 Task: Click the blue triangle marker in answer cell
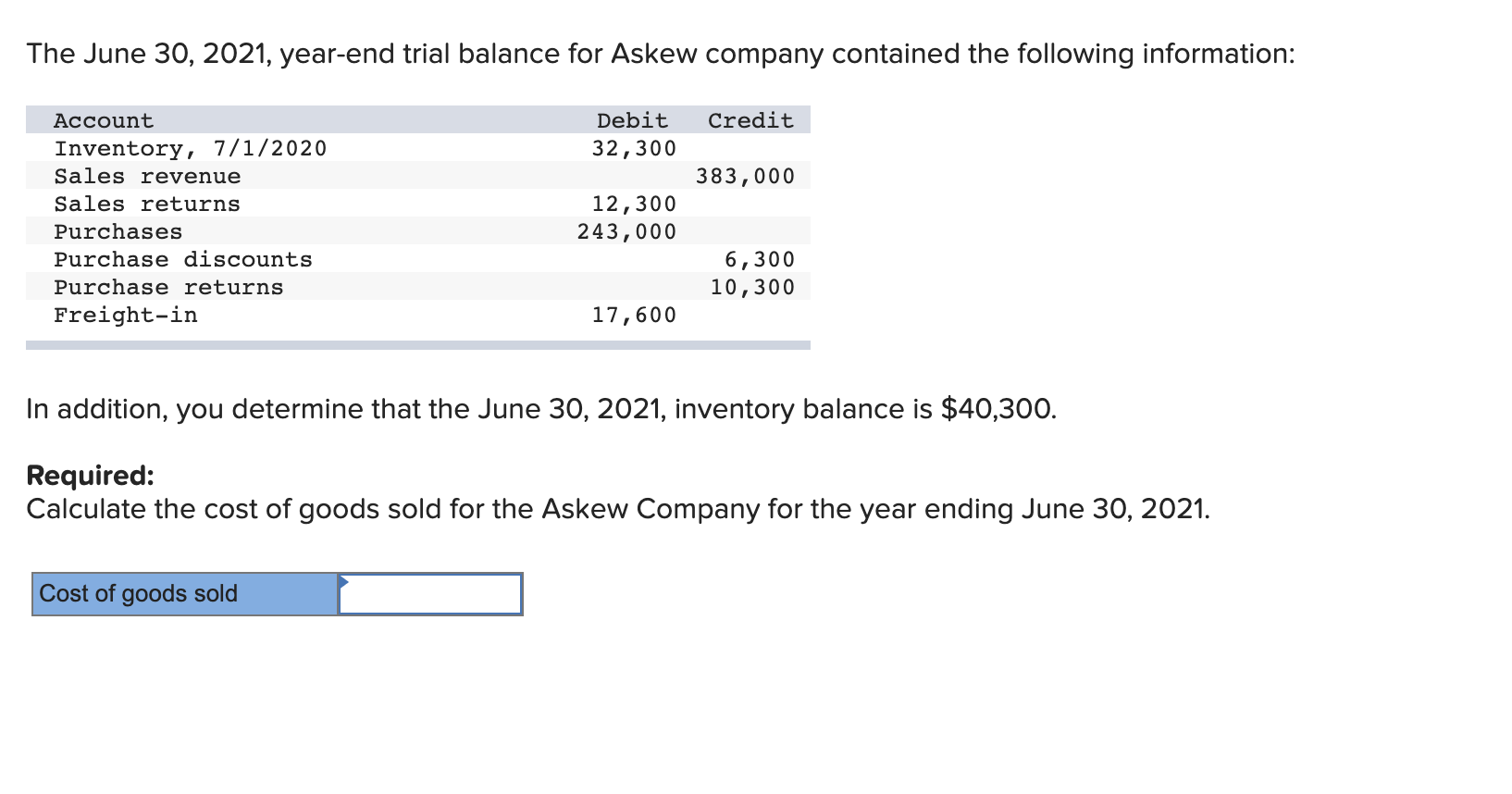pos(343,581)
